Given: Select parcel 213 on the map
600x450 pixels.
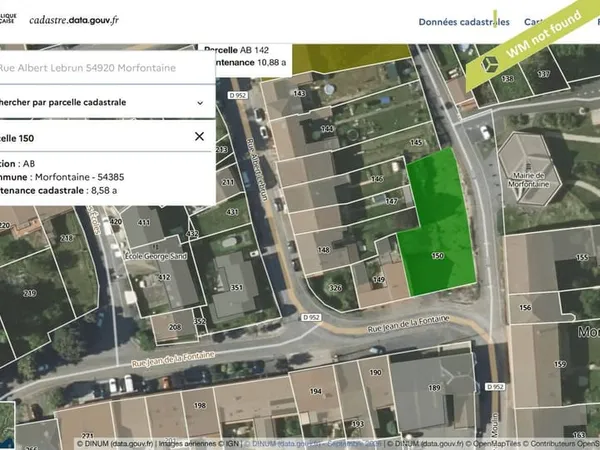Looking at the screenshot, I should 222,149.
